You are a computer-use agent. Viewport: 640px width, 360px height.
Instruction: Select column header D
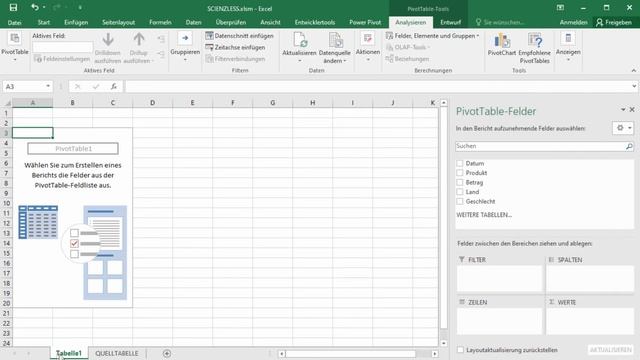point(152,103)
